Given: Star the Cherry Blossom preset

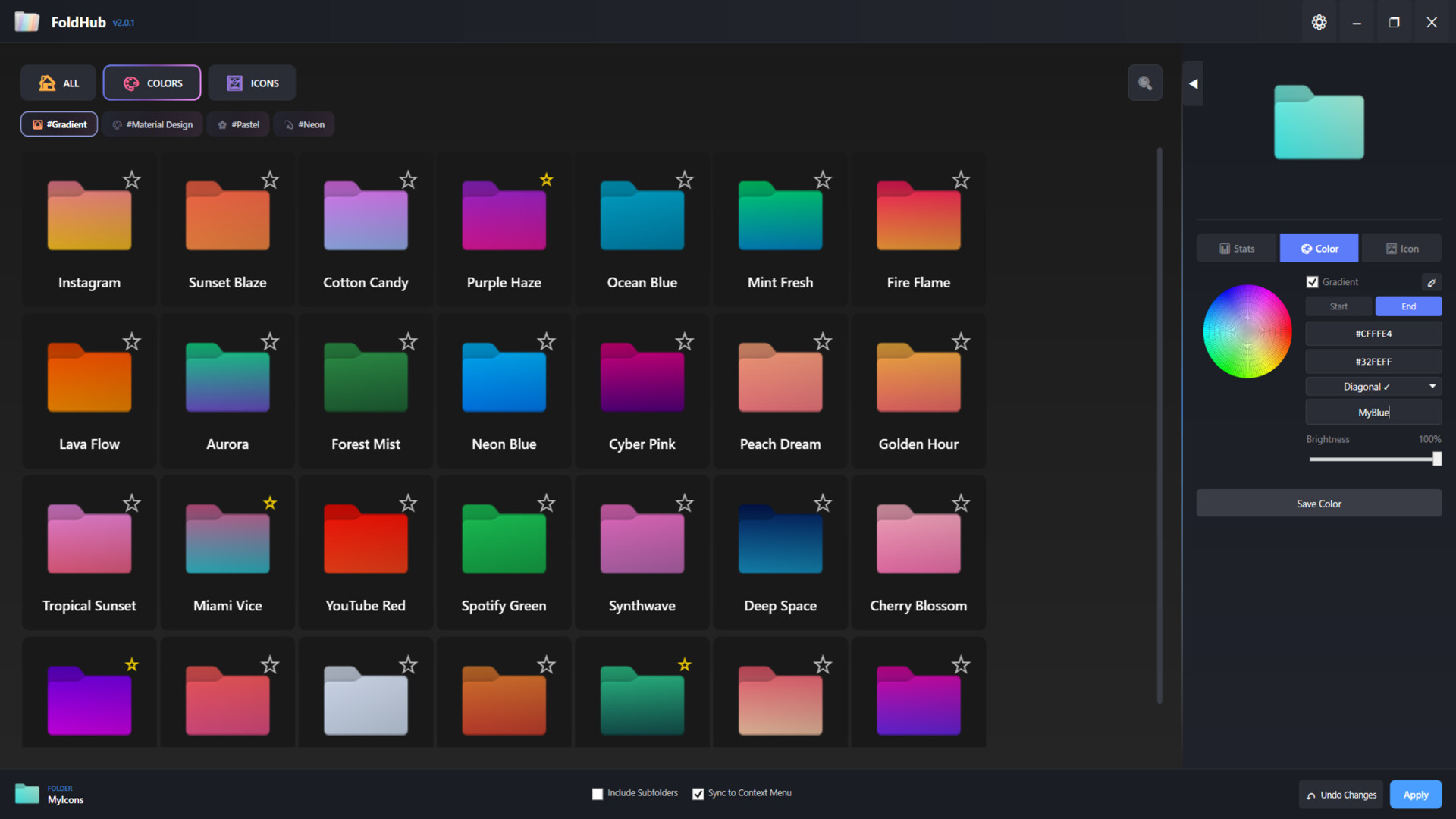Looking at the screenshot, I should click(960, 503).
